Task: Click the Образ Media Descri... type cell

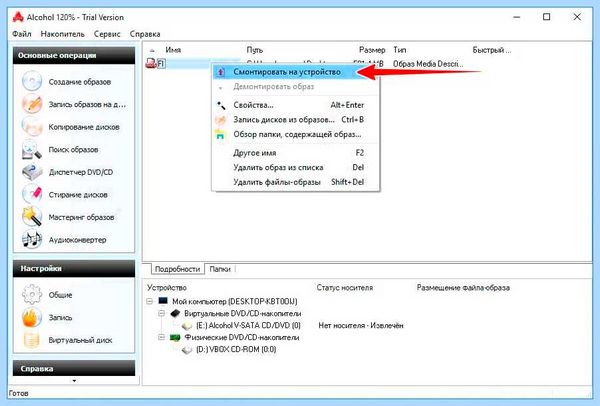Action: click(x=428, y=64)
